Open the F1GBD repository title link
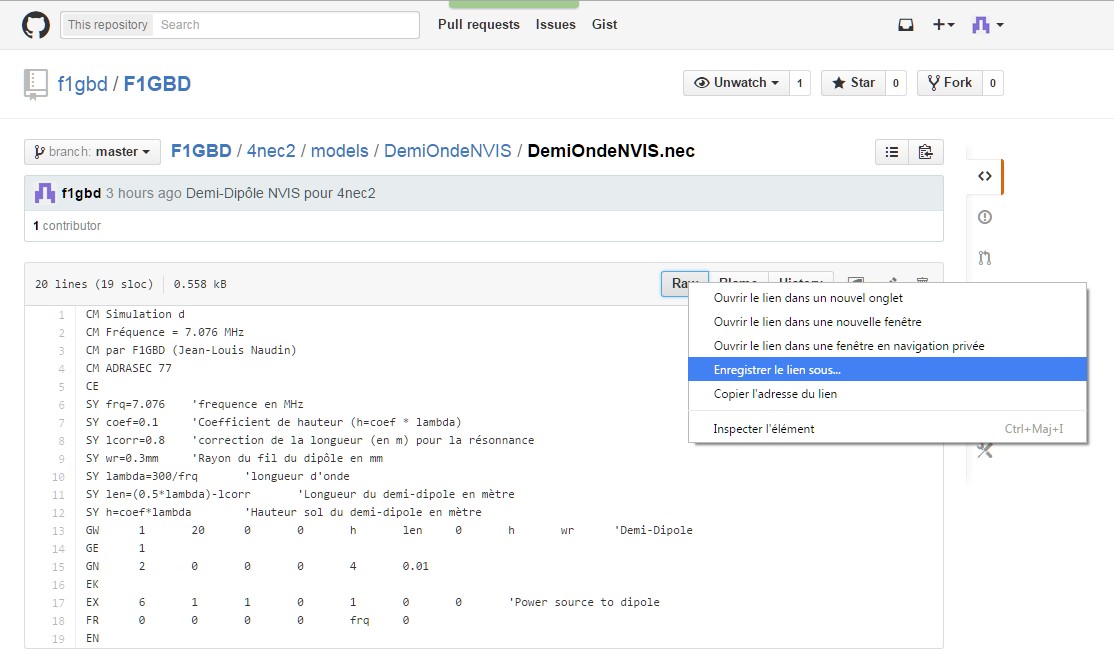 (x=157, y=84)
